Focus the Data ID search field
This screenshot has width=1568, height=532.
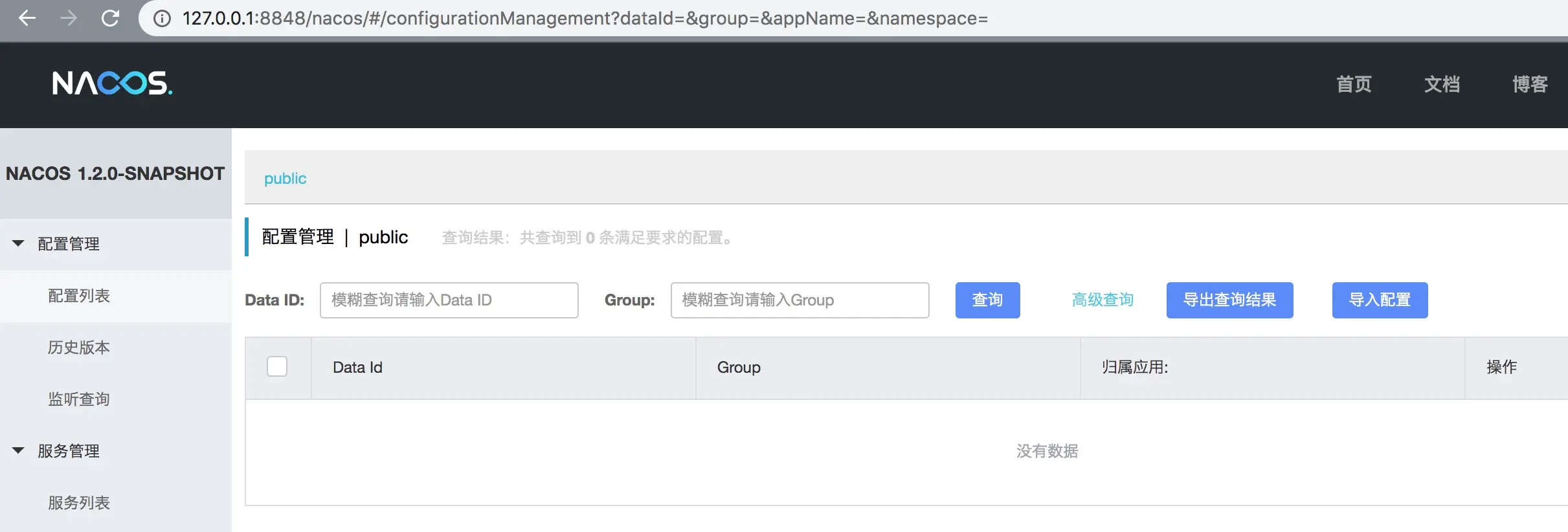coord(449,300)
